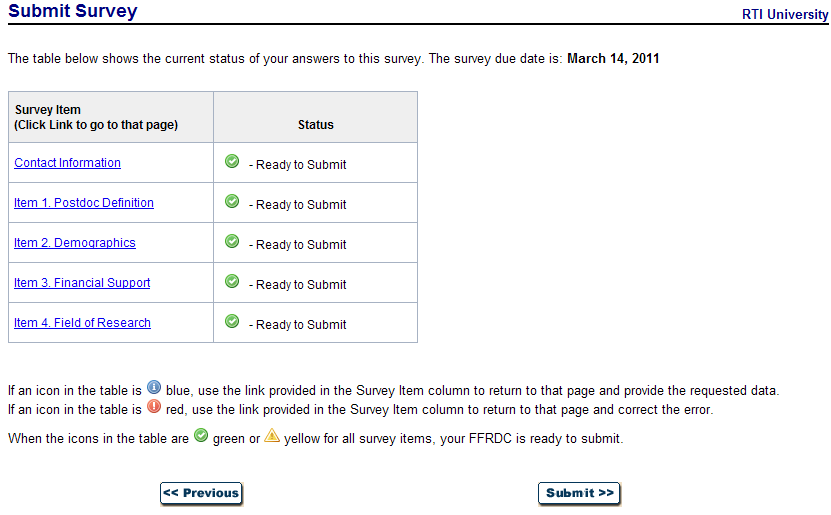
Task: Navigate to Item 3. Financial Support
Action: (82, 283)
